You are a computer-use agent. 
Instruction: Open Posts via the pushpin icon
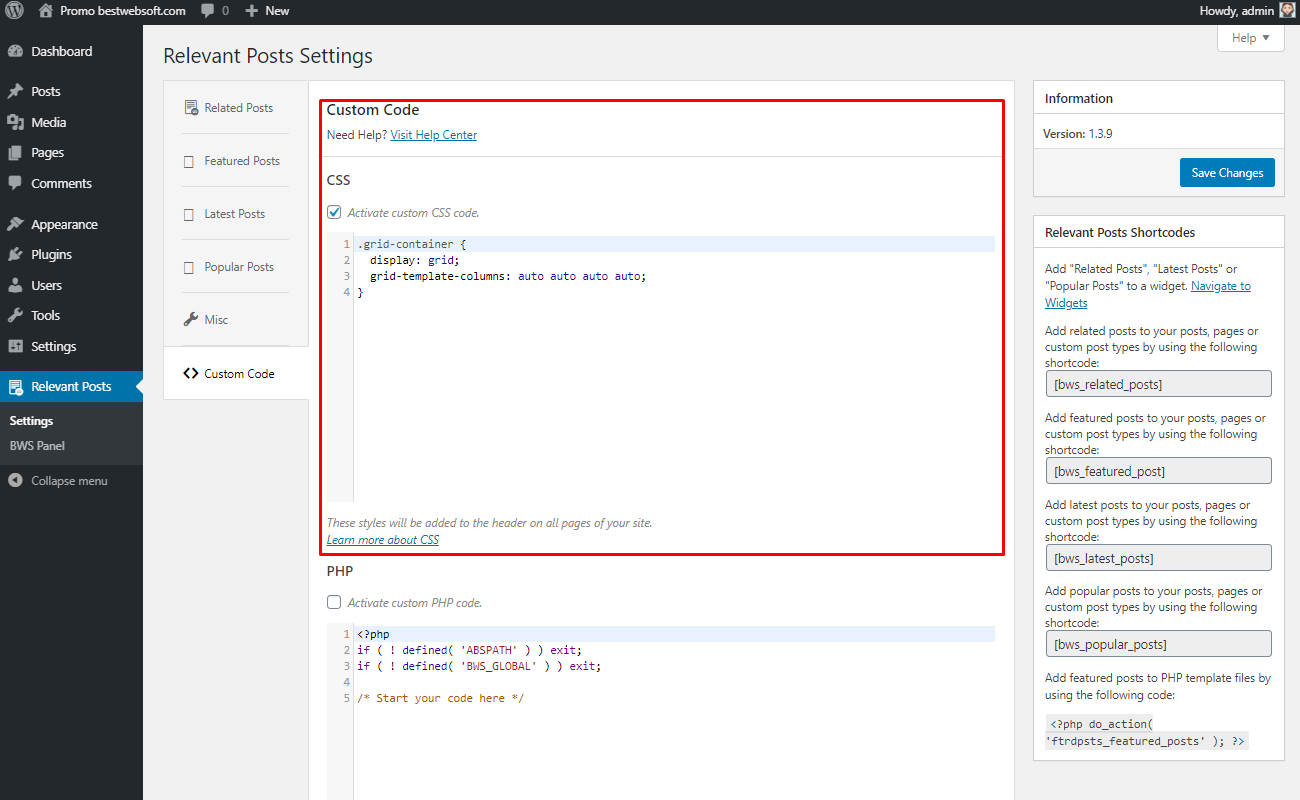click(x=15, y=91)
